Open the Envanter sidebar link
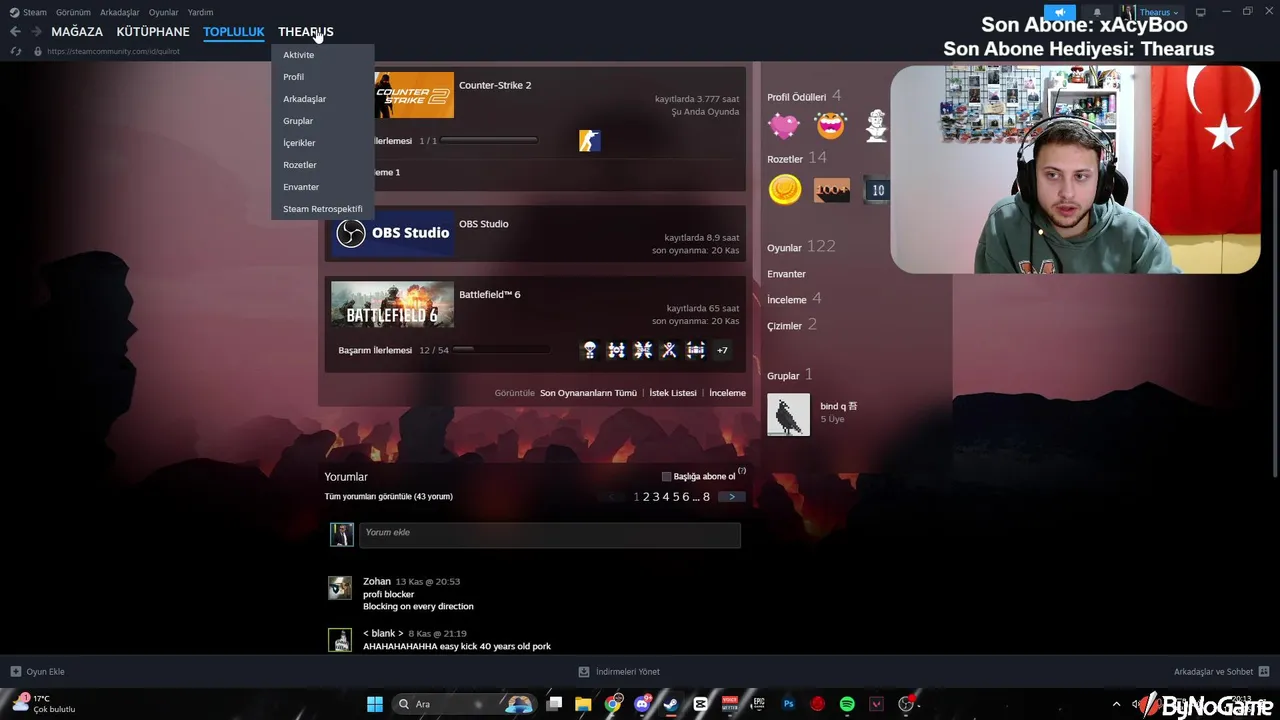1280x720 pixels. point(786,274)
